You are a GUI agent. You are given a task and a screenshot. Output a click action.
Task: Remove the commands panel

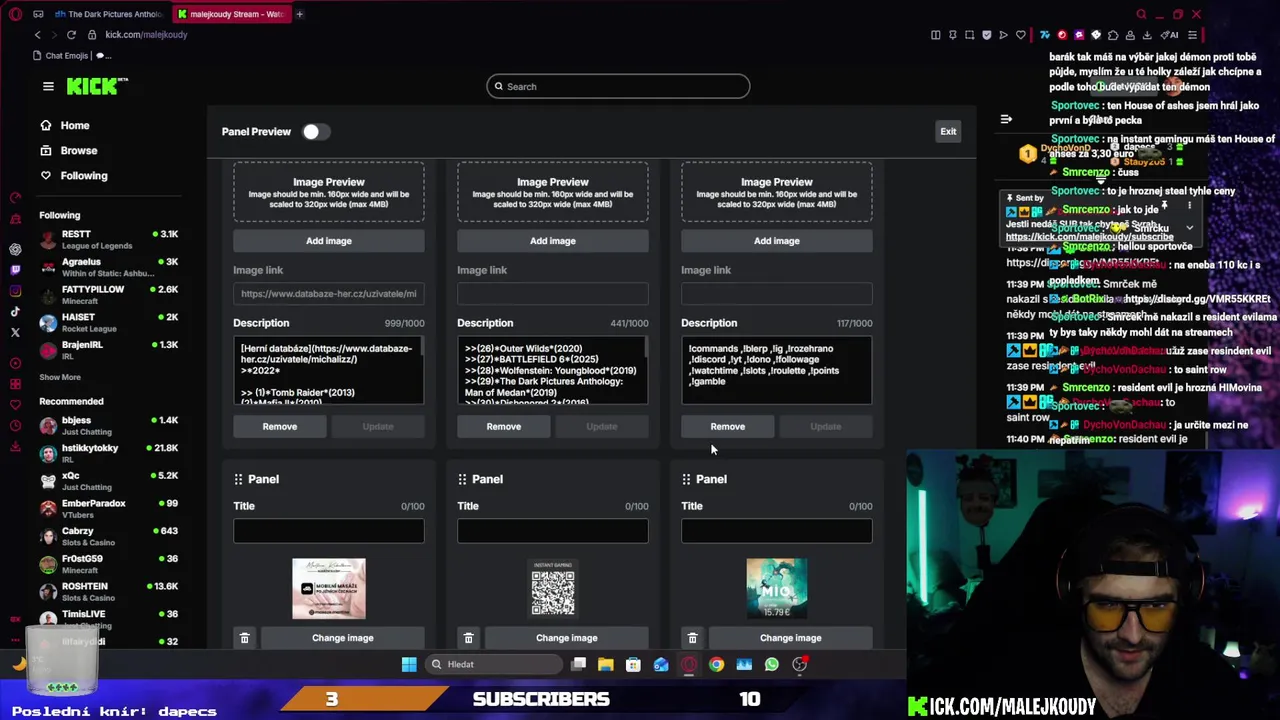[x=728, y=427]
